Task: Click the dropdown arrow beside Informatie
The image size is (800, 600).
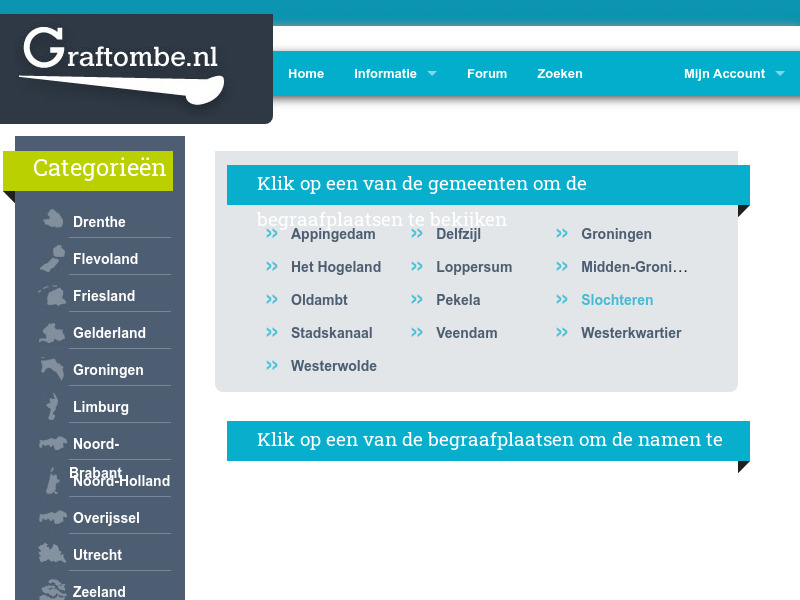Action: (431, 73)
